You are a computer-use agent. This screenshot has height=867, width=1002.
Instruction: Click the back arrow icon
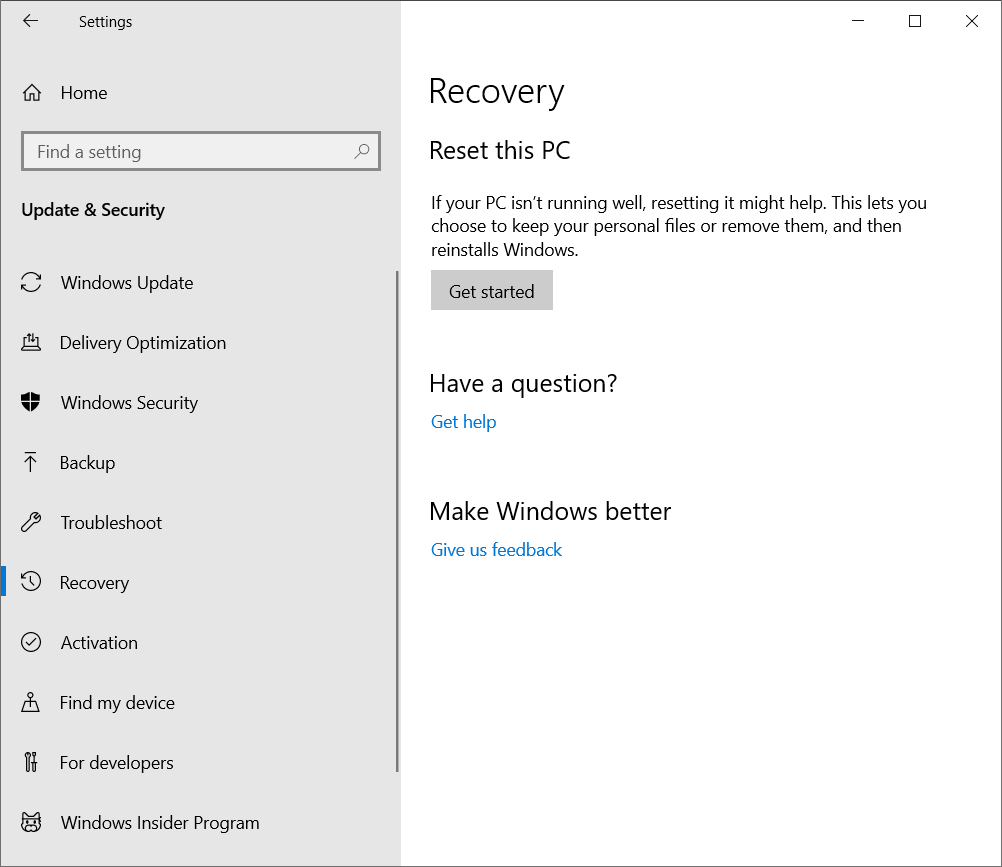pos(30,21)
